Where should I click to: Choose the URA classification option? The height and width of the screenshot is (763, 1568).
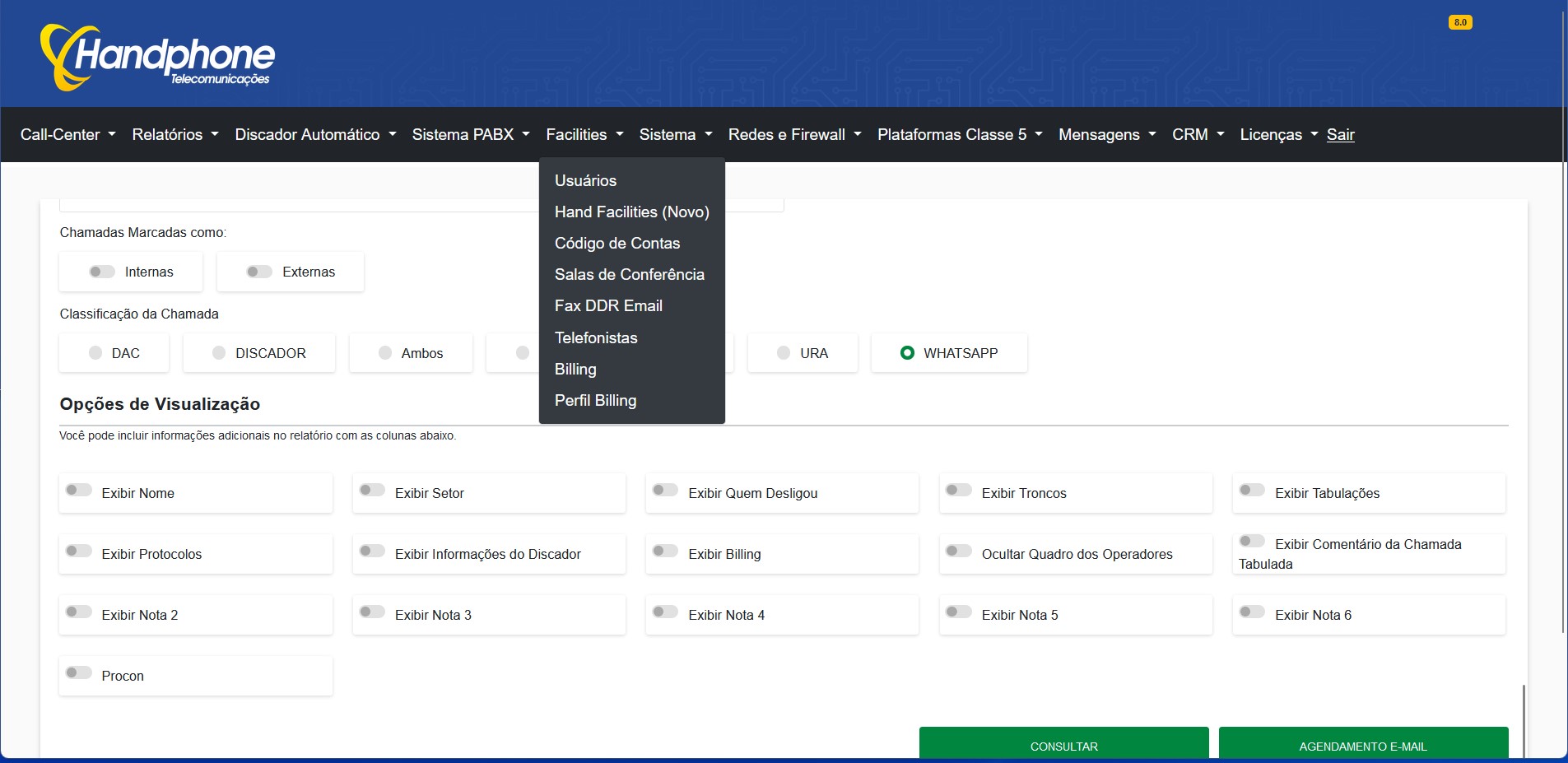(x=784, y=353)
